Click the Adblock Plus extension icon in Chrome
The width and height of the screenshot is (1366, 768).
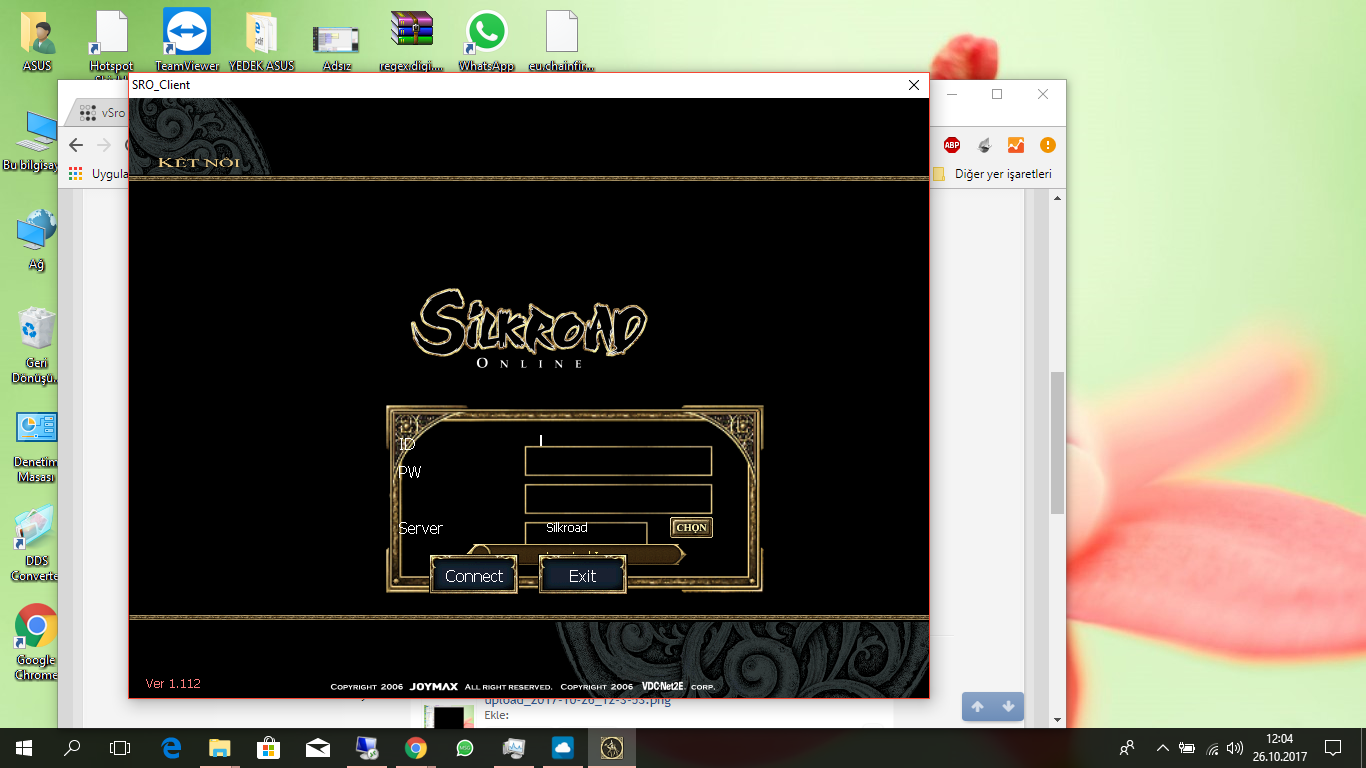pyautogui.click(x=952, y=145)
